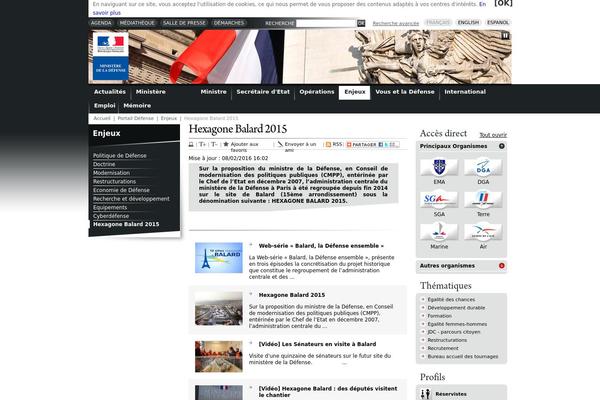The image size is (600, 400).
Task: Expand Autres organismes section
Action: [502, 266]
